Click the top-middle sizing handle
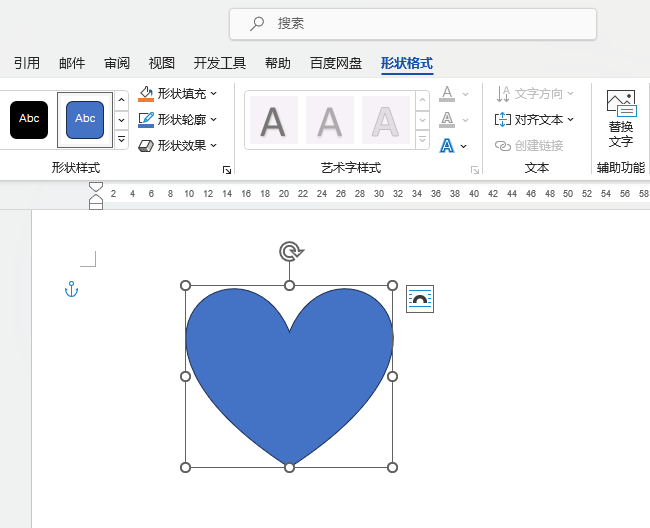 click(x=289, y=286)
